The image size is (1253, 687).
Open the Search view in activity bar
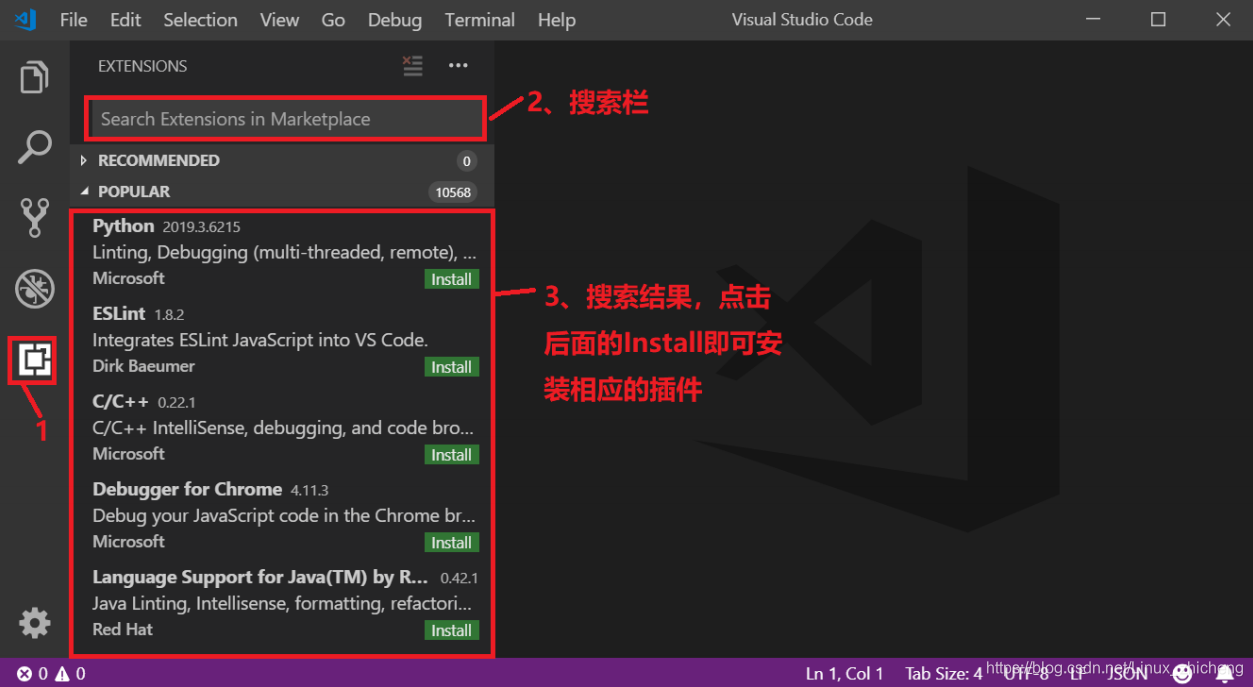pyautogui.click(x=34, y=147)
